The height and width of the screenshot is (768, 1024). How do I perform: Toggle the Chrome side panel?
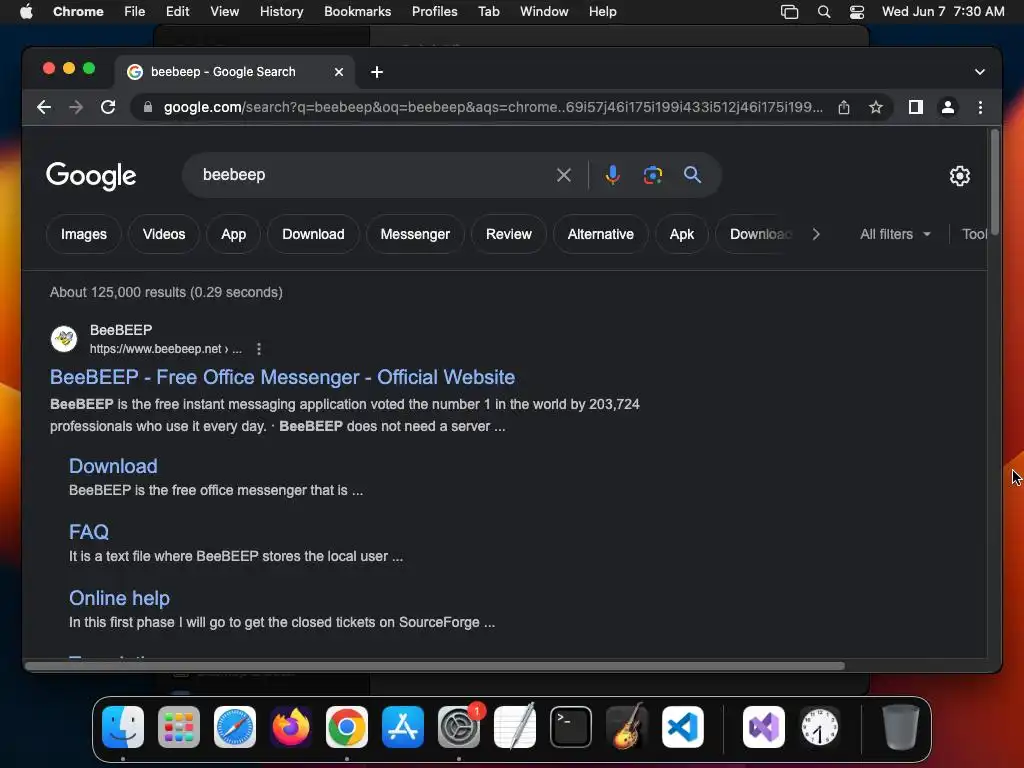pos(916,107)
